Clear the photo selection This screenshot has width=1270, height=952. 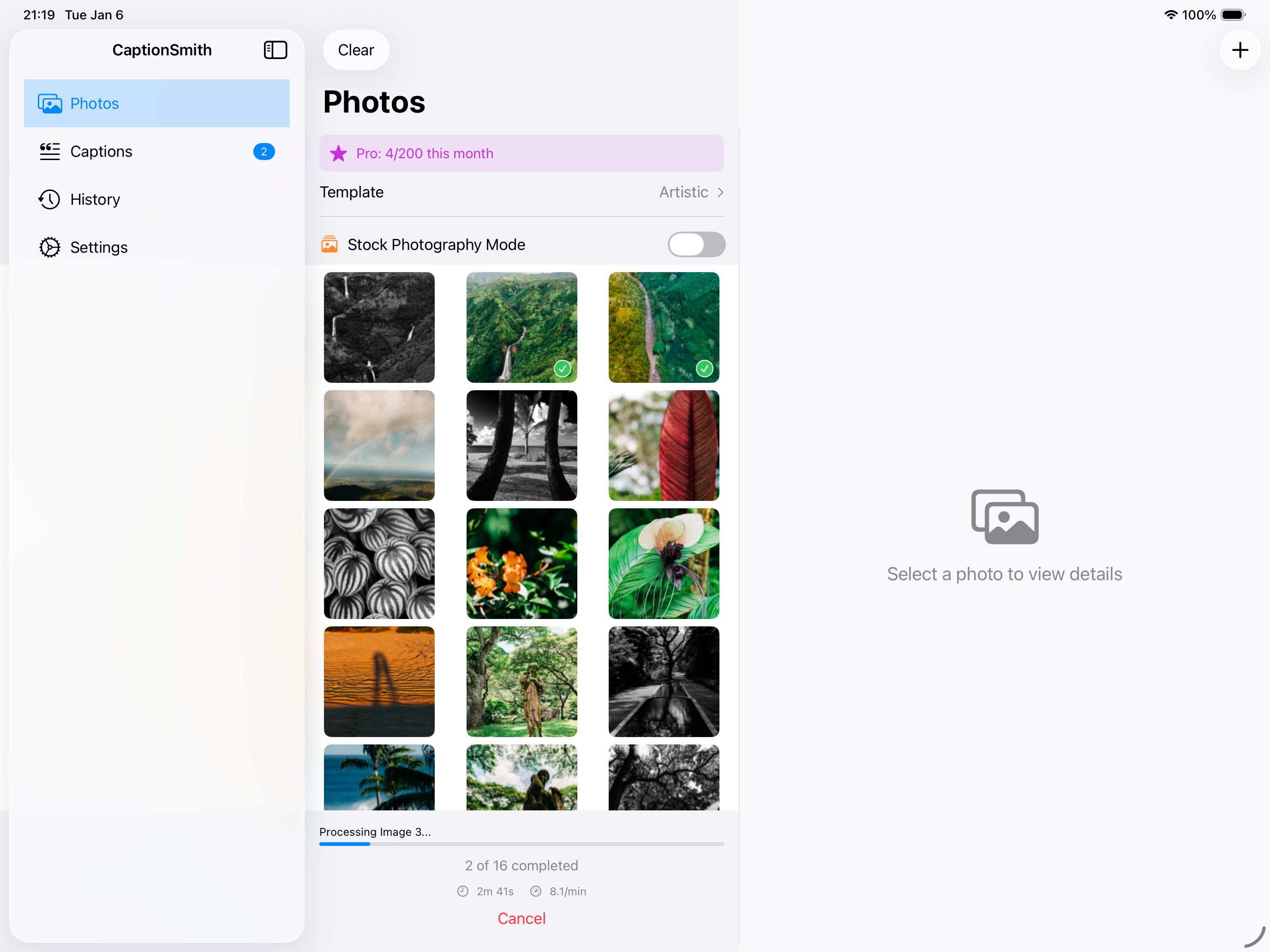(x=356, y=50)
